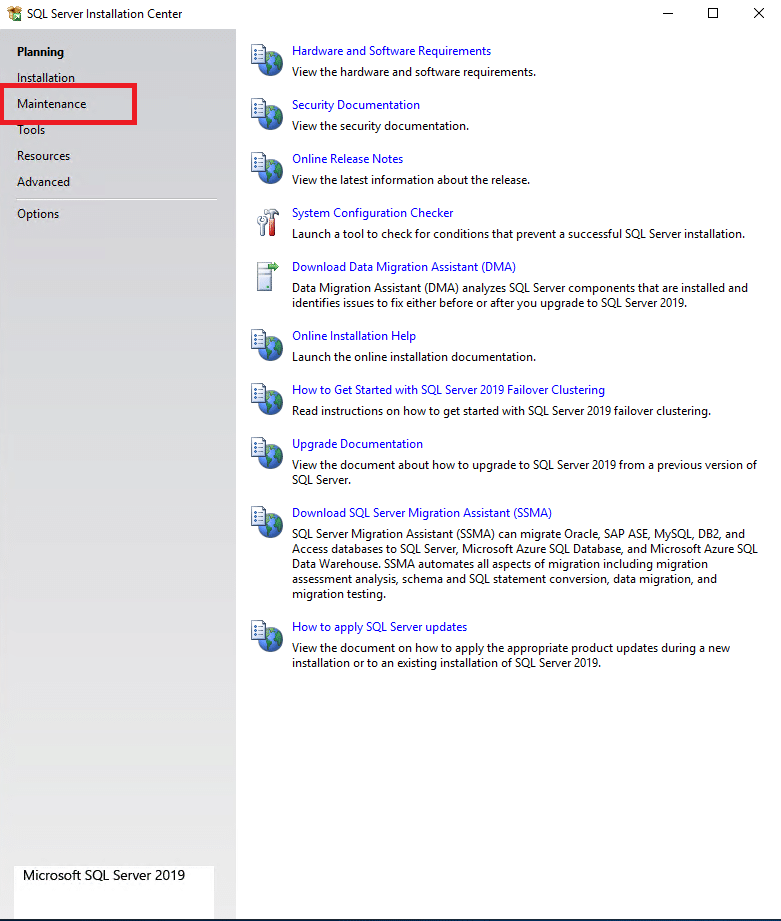Click the SQL Server updates document icon
The image size is (781, 921).
point(267,636)
